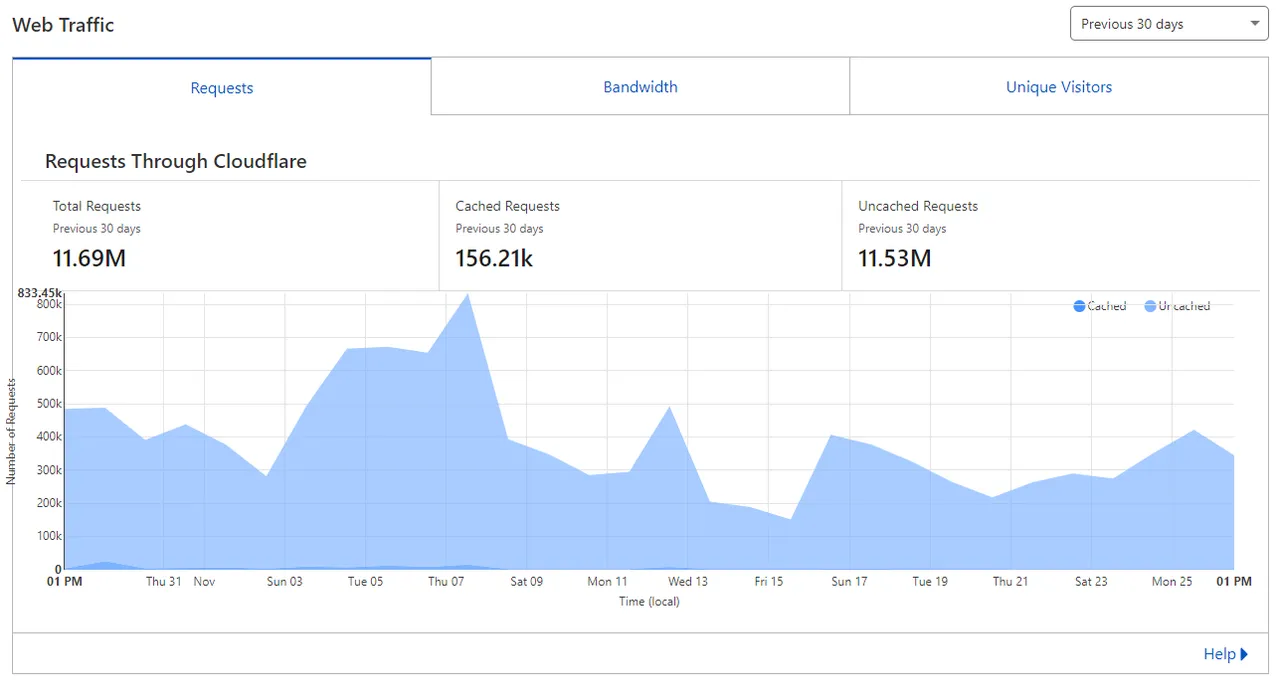Click the Wed 13 spike on the chart
Viewport: 1280px width, 681px height.
click(669, 407)
